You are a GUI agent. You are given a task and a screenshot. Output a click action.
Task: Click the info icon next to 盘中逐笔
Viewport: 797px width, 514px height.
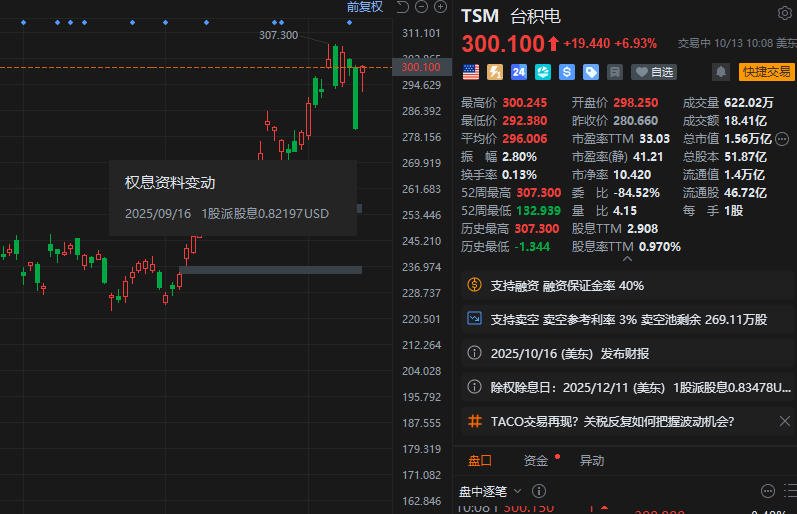(539, 491)
